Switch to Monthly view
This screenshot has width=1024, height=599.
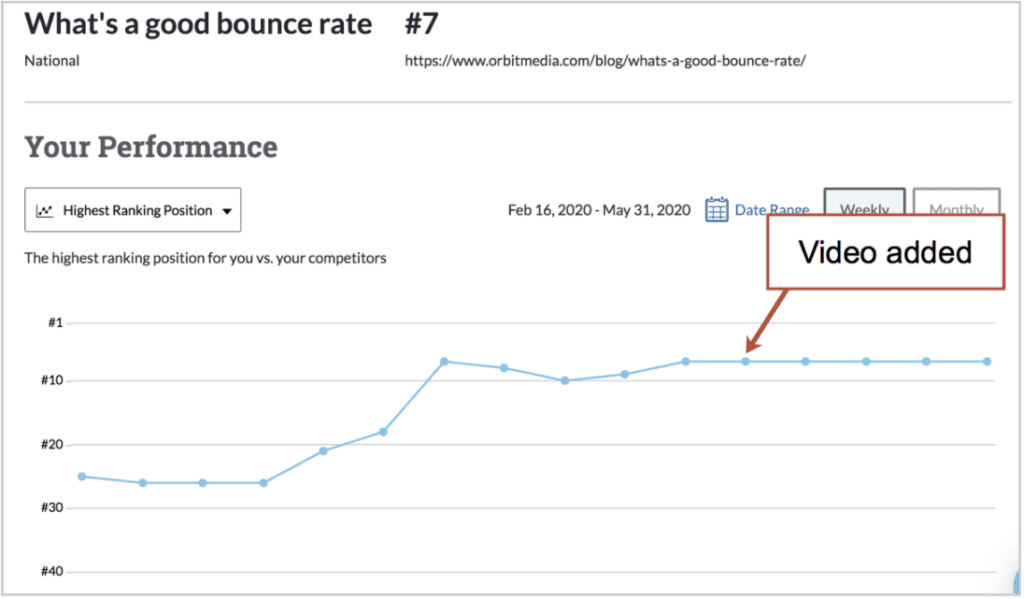956,202
